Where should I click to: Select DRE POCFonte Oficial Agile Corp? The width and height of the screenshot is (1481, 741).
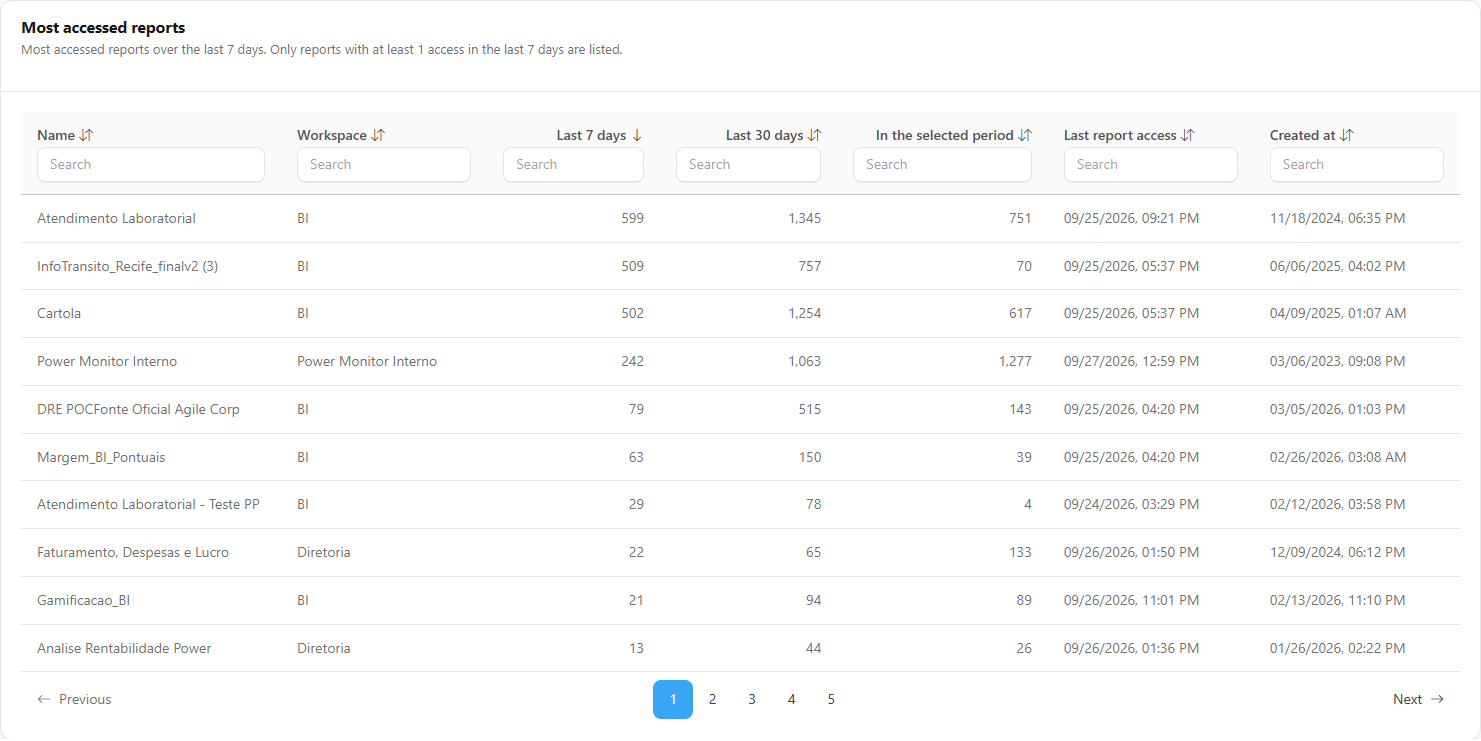[138, 409]
